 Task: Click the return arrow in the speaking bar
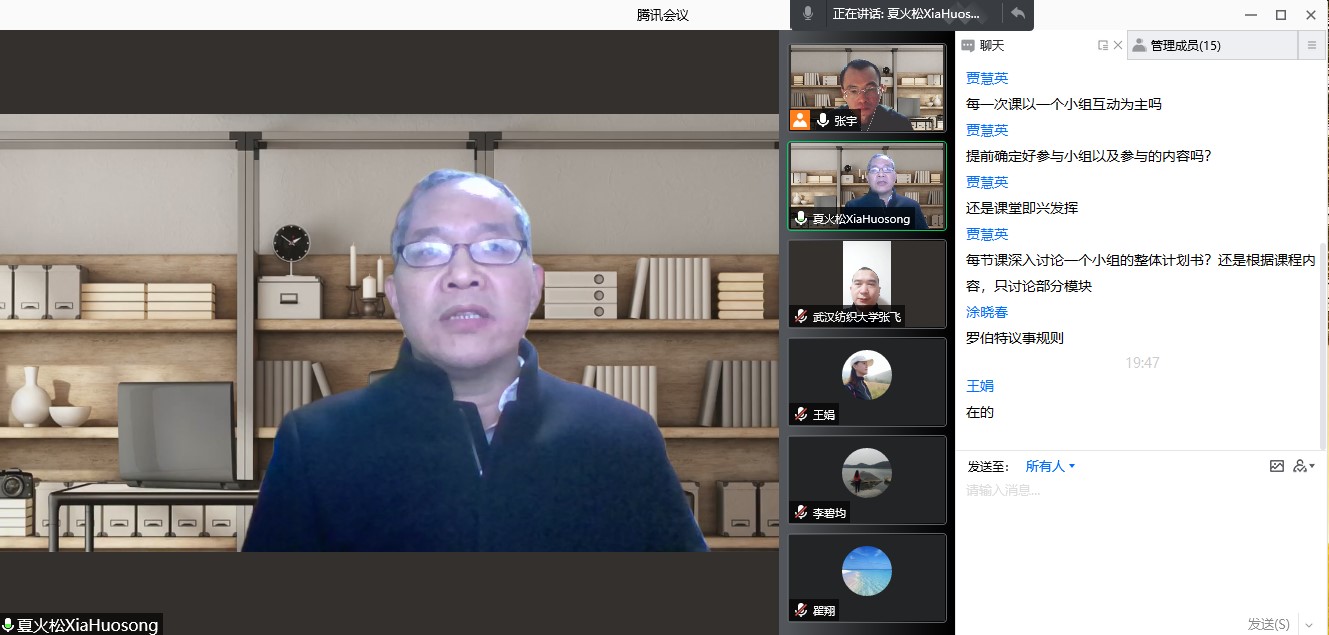(x=1017, y=14)
